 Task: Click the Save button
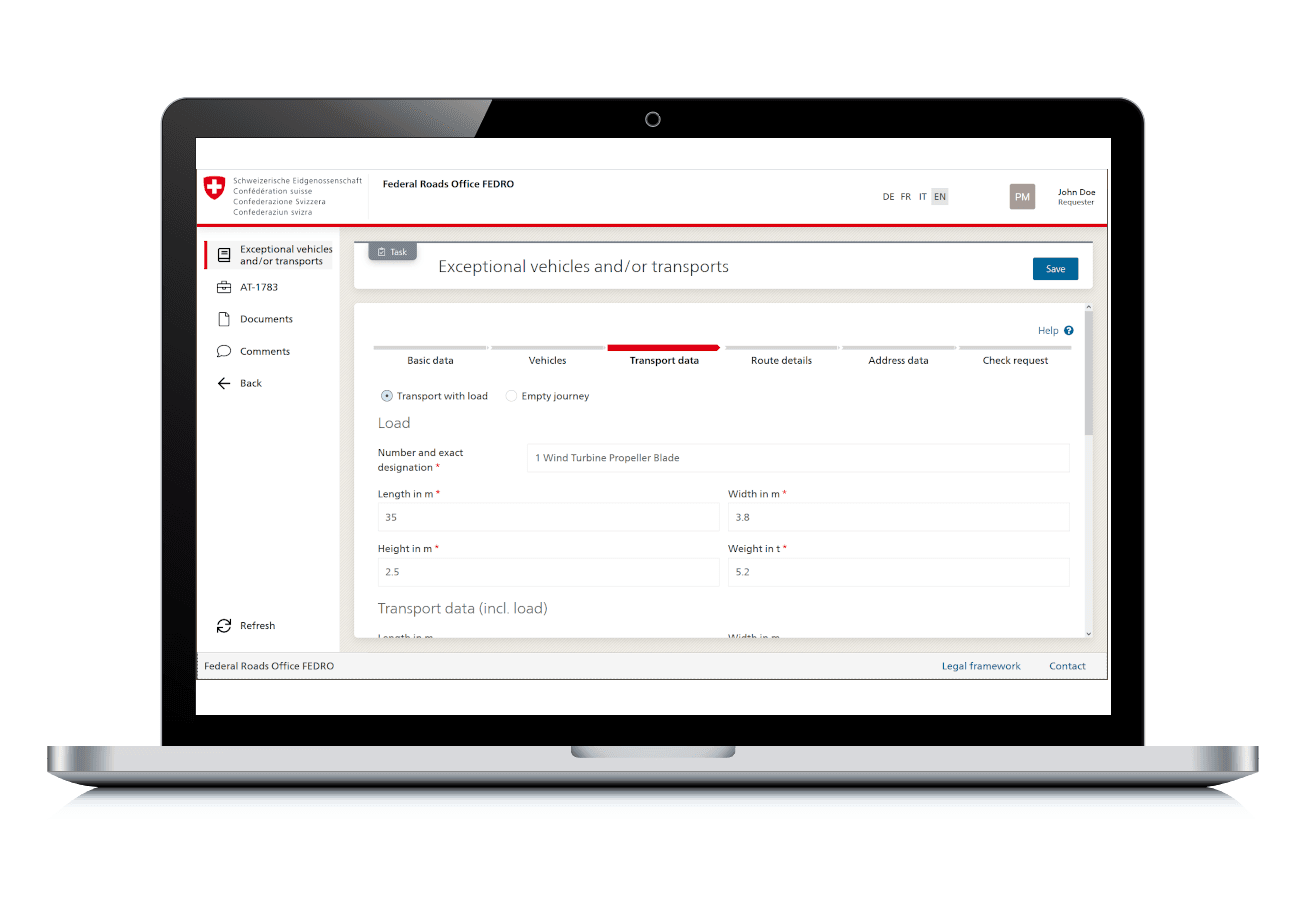[1055, 269]
